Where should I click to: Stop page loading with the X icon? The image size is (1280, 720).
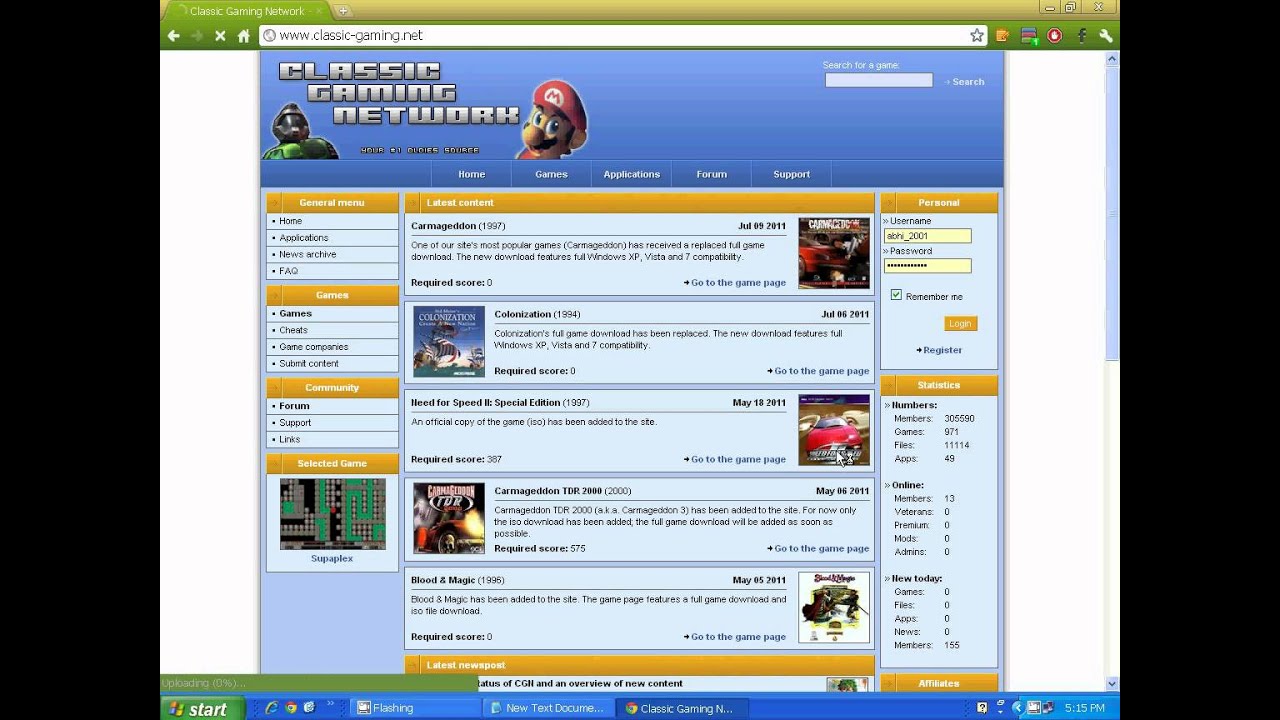point(220,36)
